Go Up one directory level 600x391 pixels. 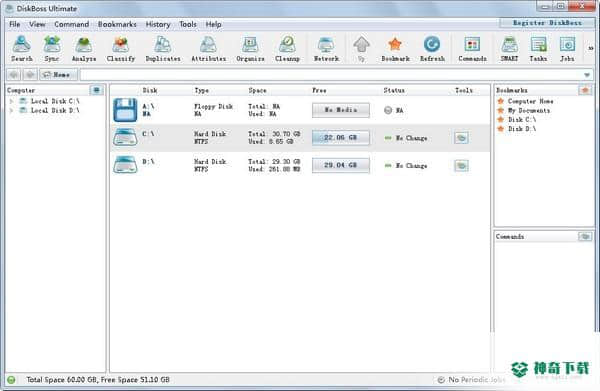(x=361, y=49)
